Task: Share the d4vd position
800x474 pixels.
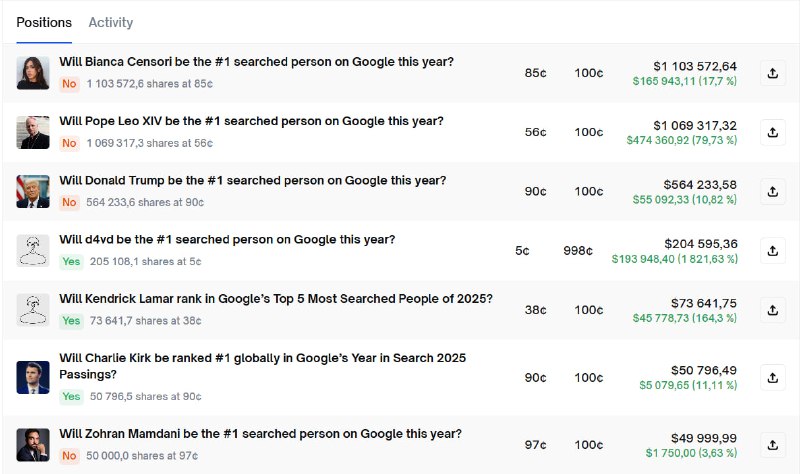Action: click(x=772, y=251)
